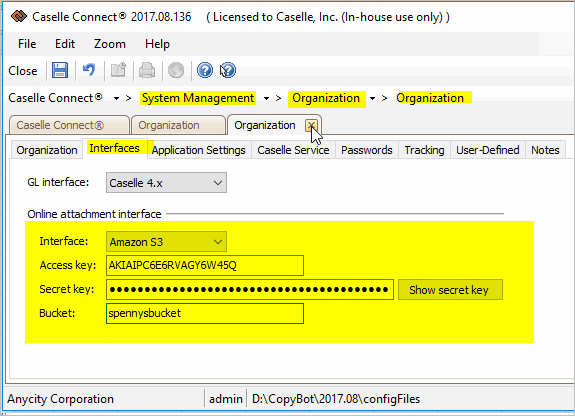
Task: Click Anycity Corporation in status bar
Action: [x=61, y=399]
